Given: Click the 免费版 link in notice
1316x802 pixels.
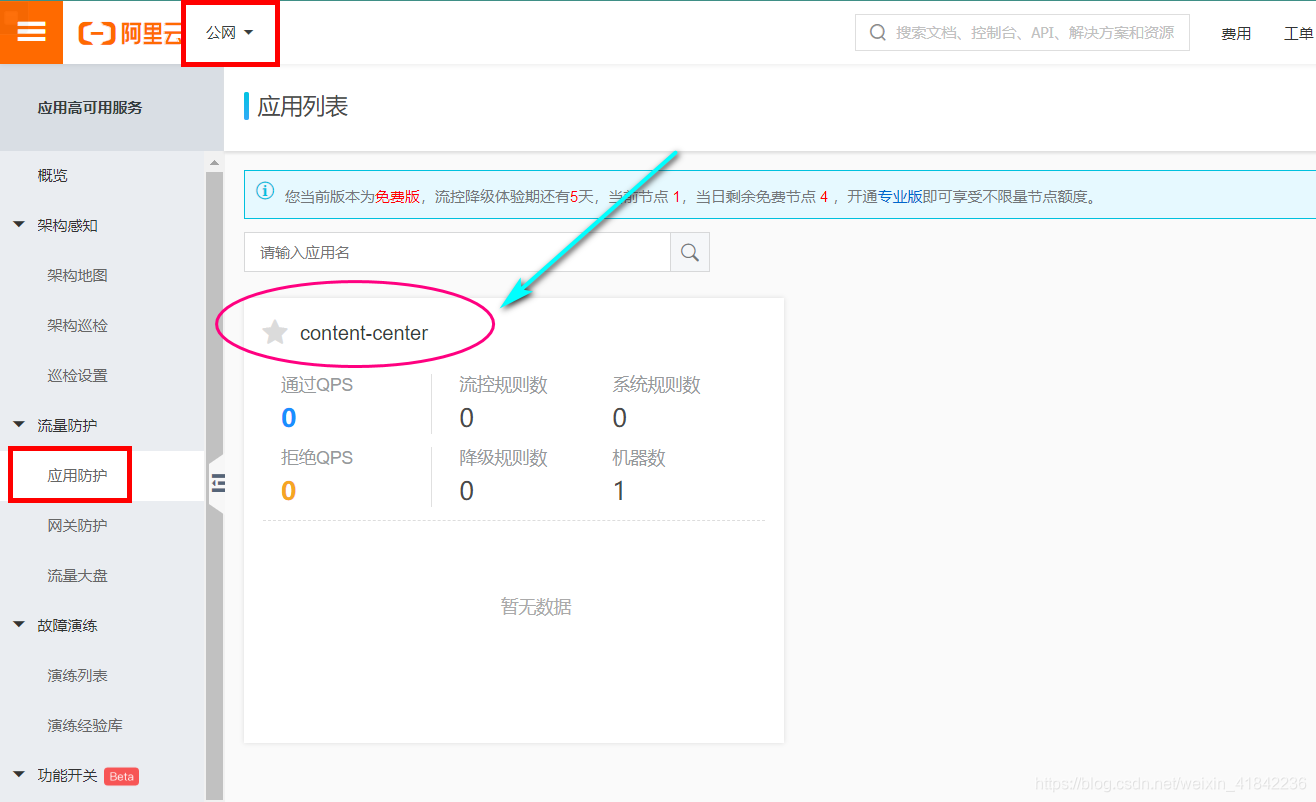Looking at the screenshot, I should pyautogui.click(x=397, y=197).
